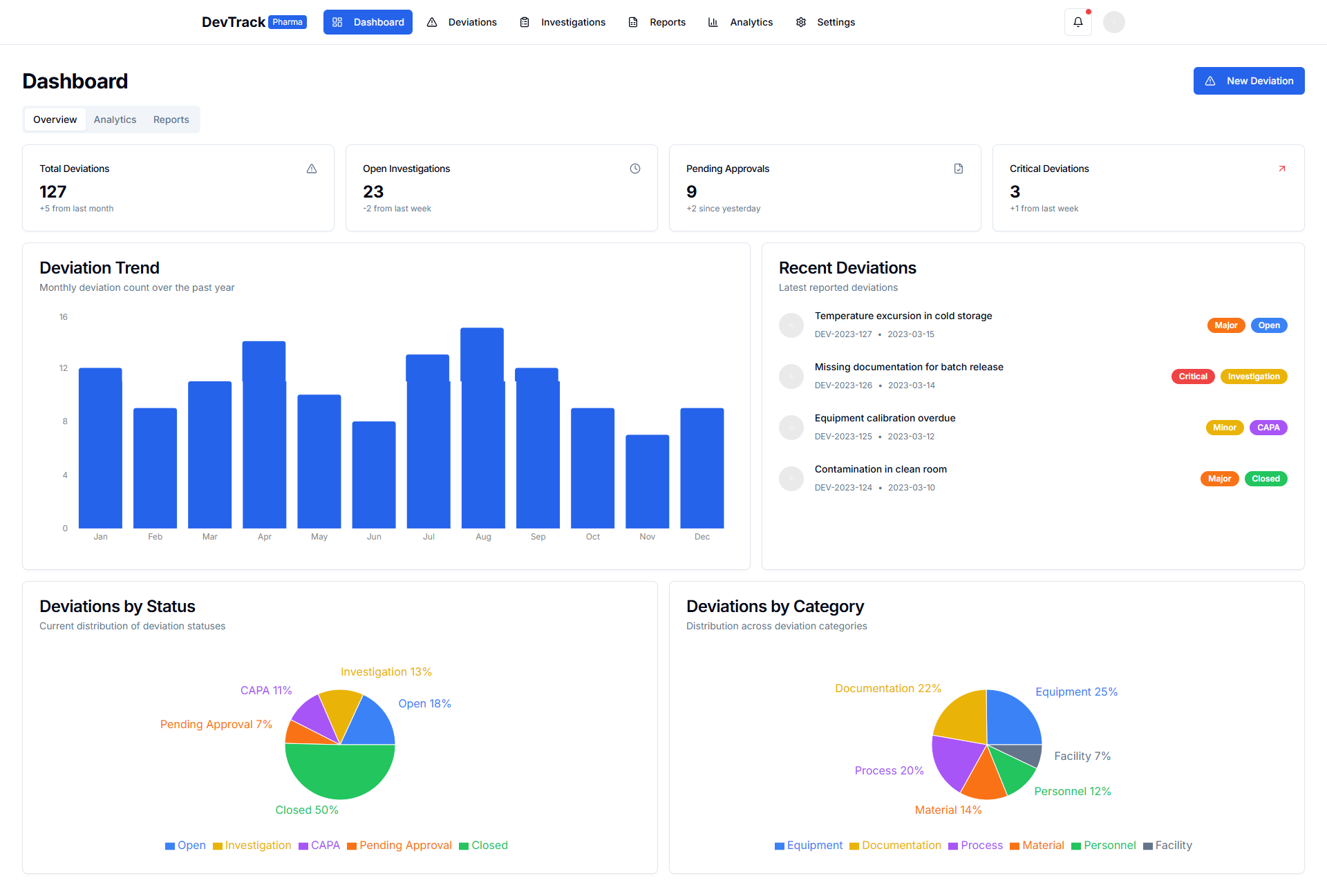Click the August bar in Deviation Trend

(x=482, y=428)
